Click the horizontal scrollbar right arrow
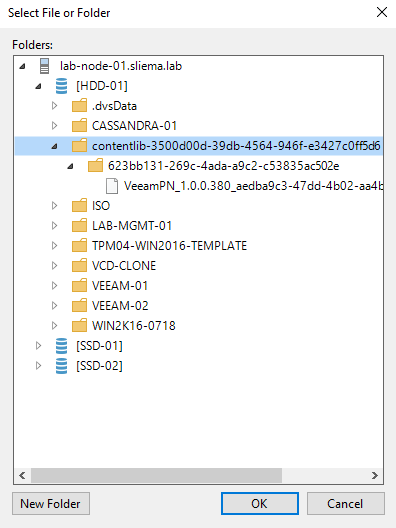 374,475
